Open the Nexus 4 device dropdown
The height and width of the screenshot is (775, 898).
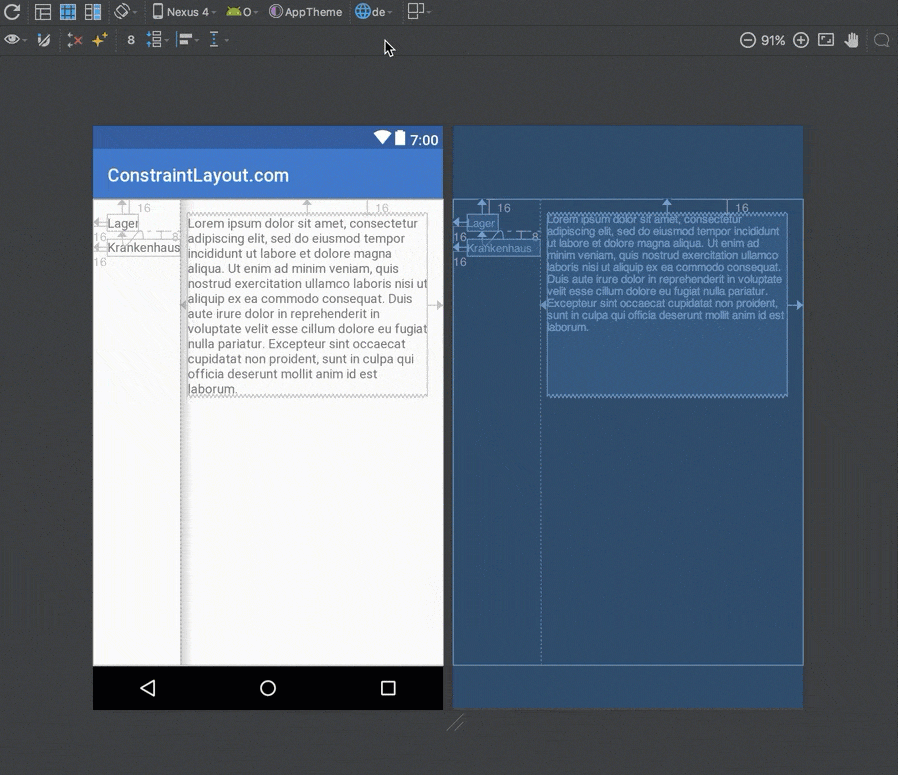[184, 12]
